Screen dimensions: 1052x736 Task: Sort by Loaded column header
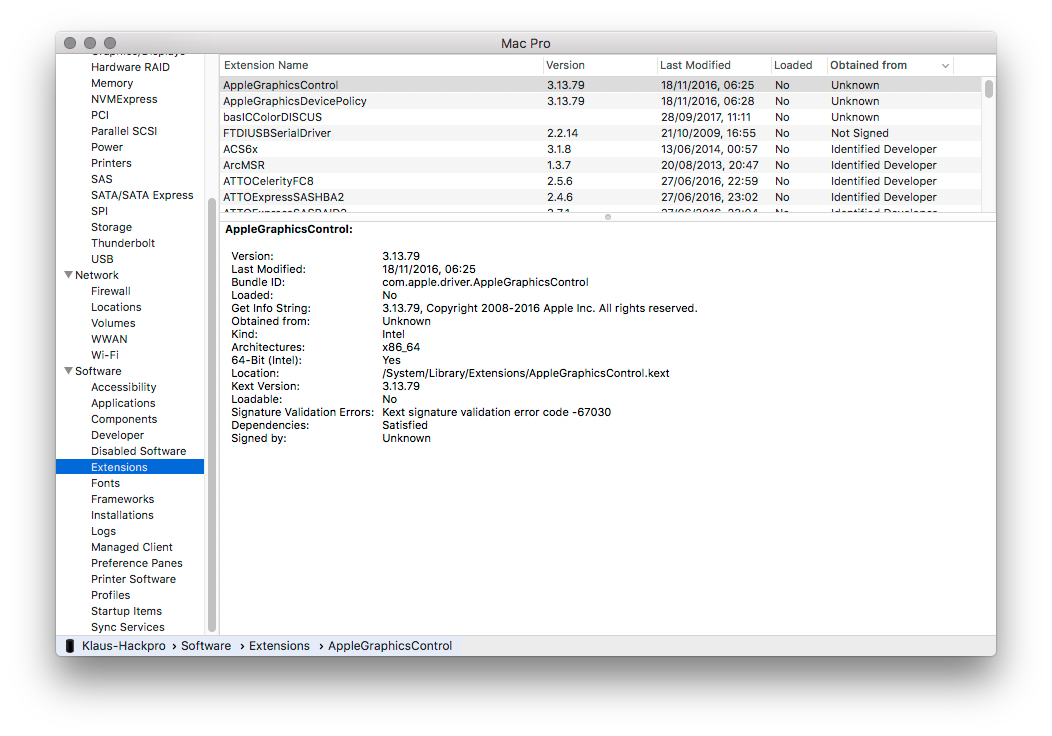point(798,66)
